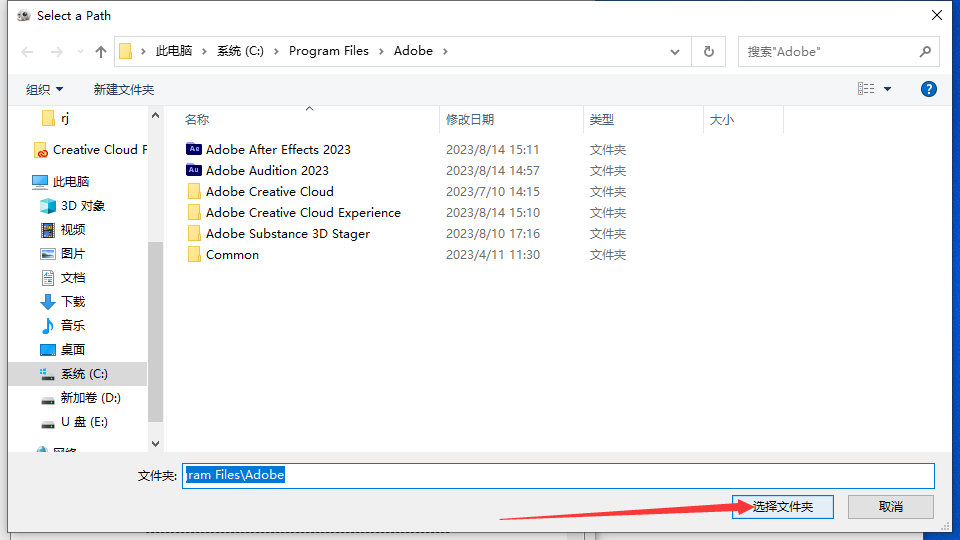
Task: Open the Adobe After Effects 2023 folder
Action: (277, 149)
